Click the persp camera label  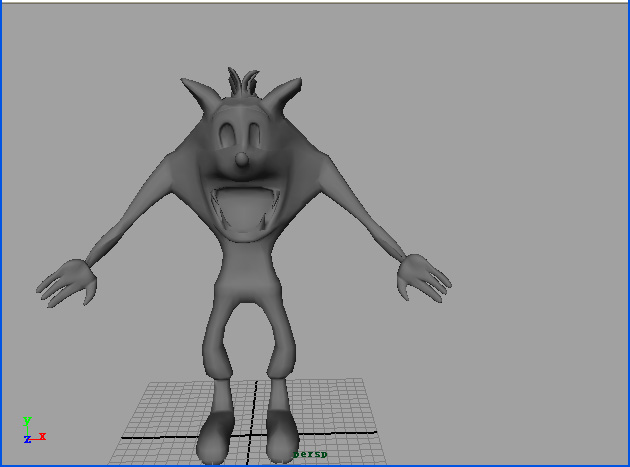pos(310,455)
